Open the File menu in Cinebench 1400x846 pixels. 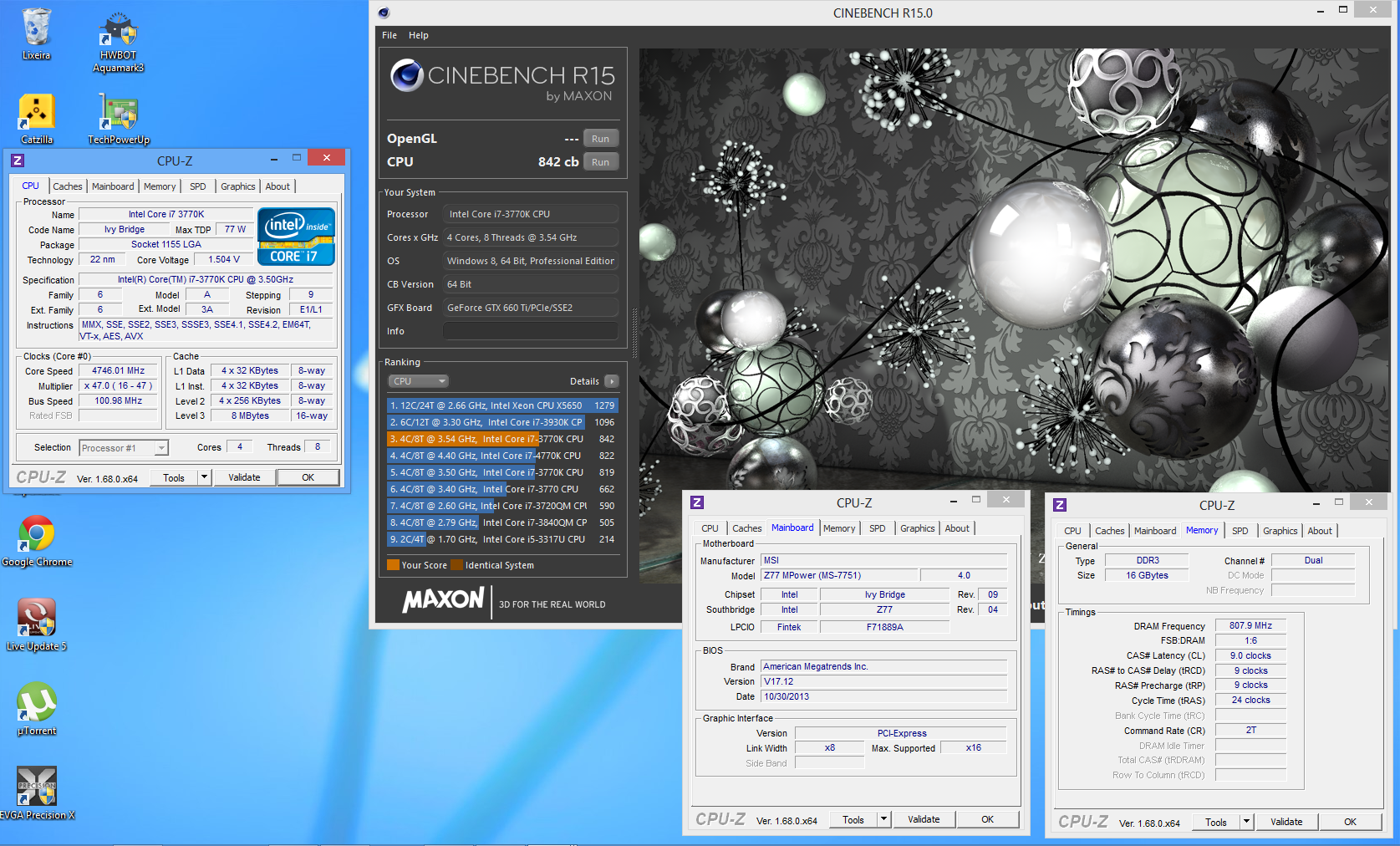pos(389,35)
